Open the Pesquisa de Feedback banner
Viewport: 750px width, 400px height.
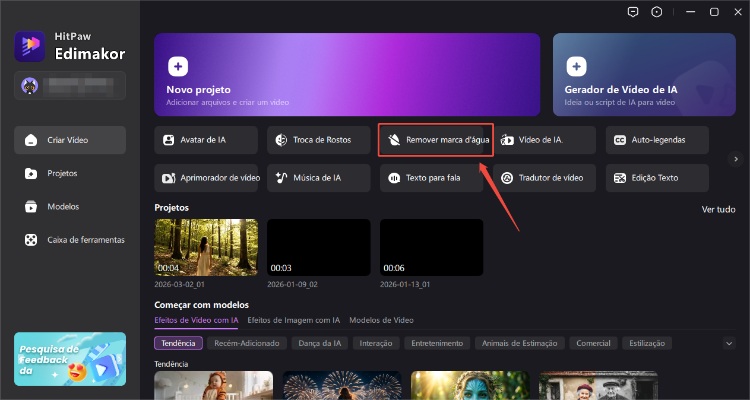click(70, 359)
